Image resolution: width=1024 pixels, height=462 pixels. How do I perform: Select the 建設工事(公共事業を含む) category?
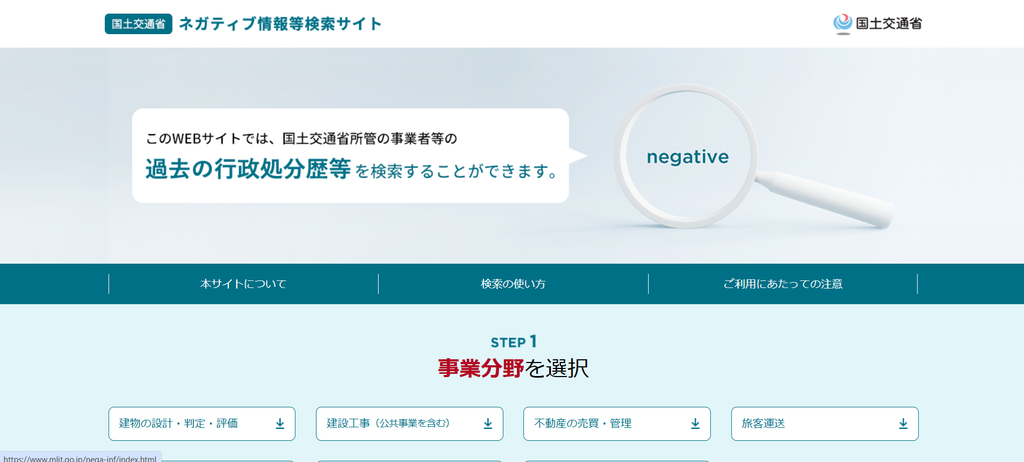(409, 423)
